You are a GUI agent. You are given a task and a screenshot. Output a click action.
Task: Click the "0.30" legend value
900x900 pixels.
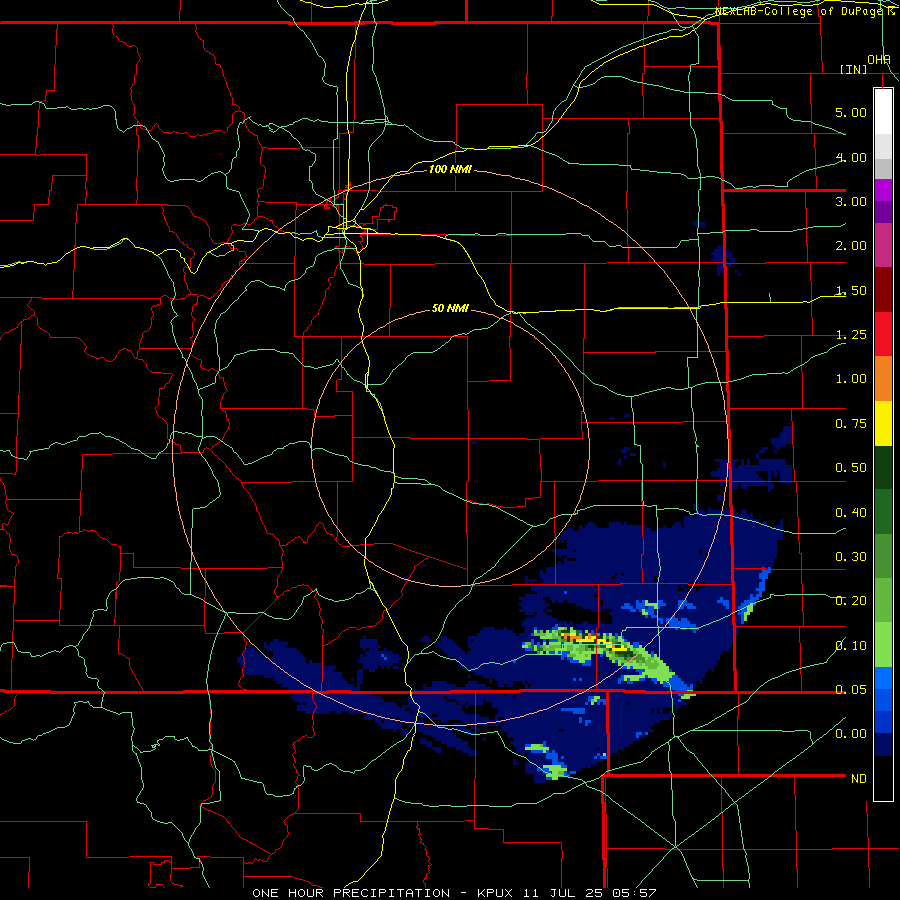tap(851, 557)
